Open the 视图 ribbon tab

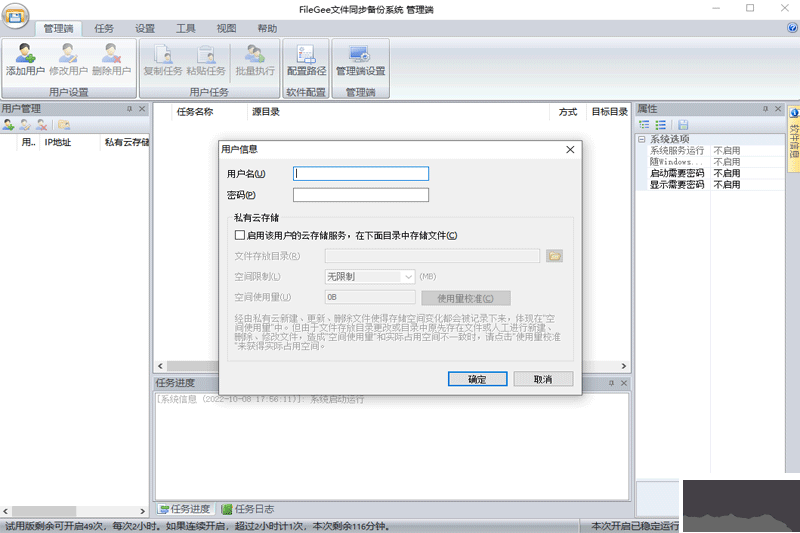pyautogui.click(x=226, y=29)
